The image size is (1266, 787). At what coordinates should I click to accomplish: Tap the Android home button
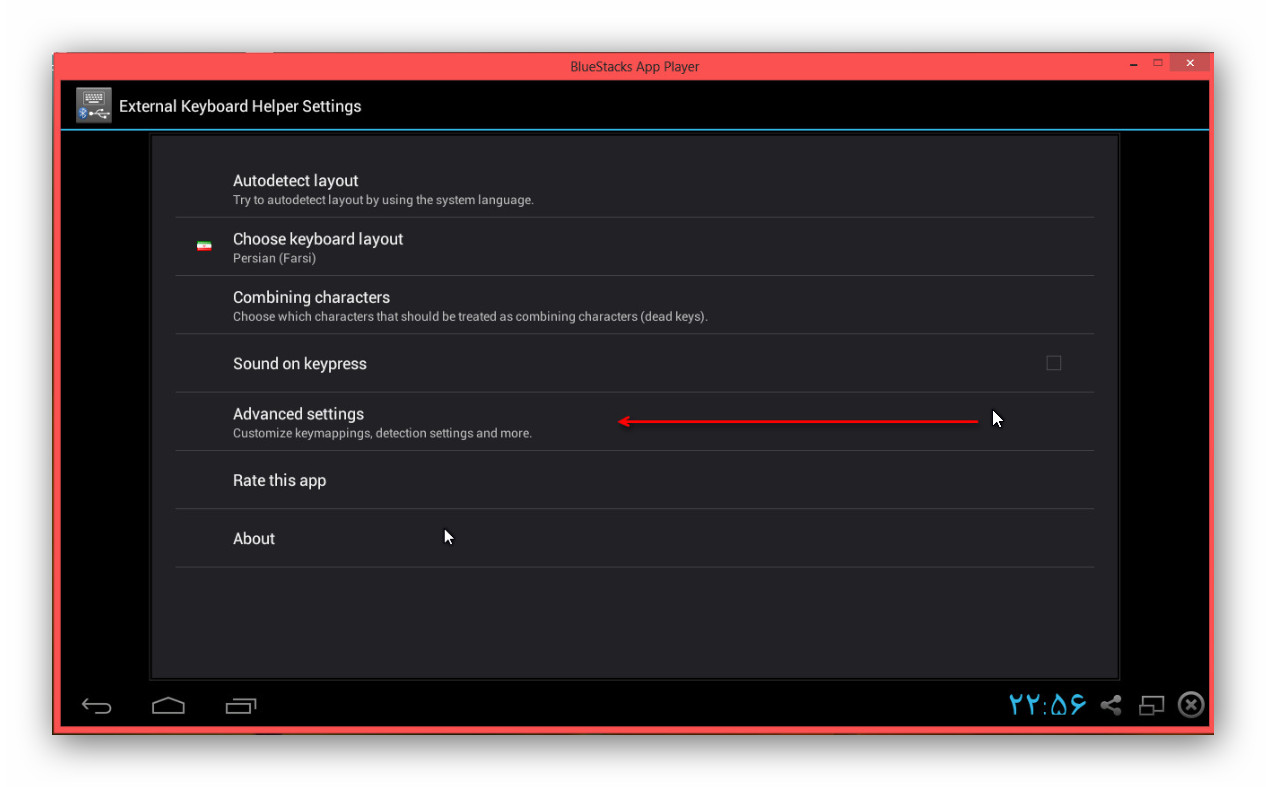[x=168, y=706]
